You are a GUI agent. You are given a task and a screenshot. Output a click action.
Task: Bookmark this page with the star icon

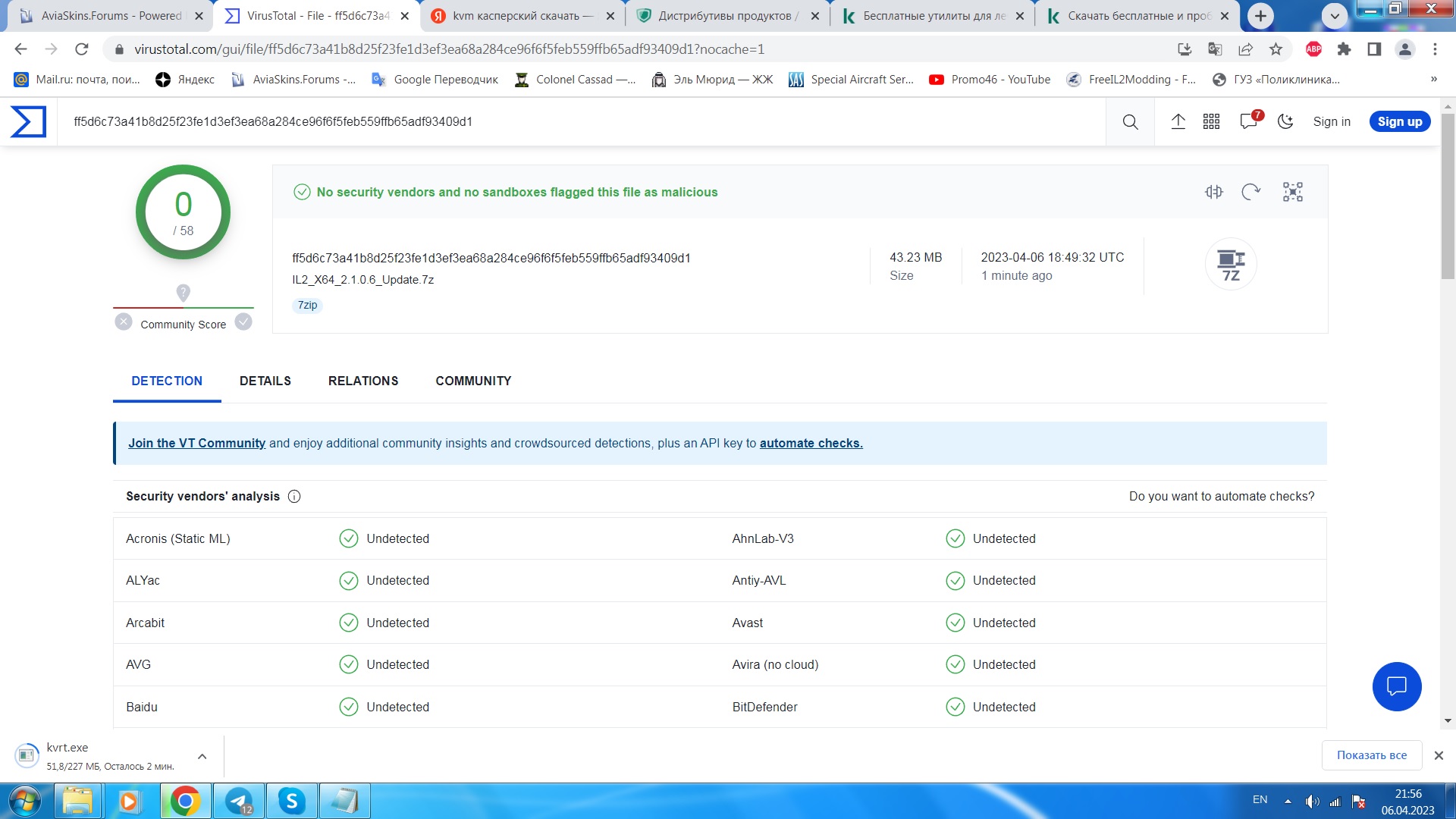pyautogui.click(x=1276, y=49)
